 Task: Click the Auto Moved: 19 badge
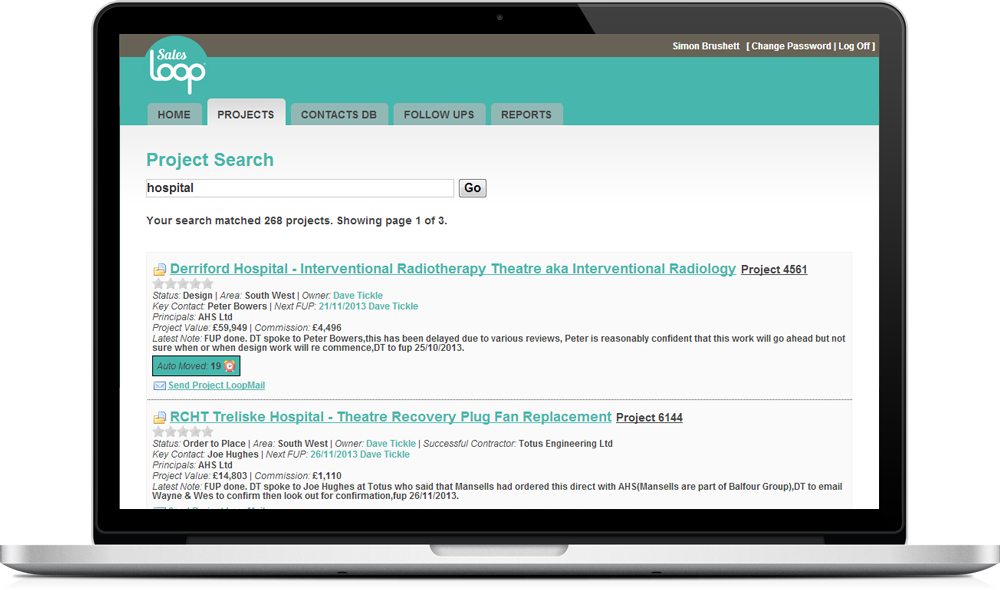click(196, 366)
